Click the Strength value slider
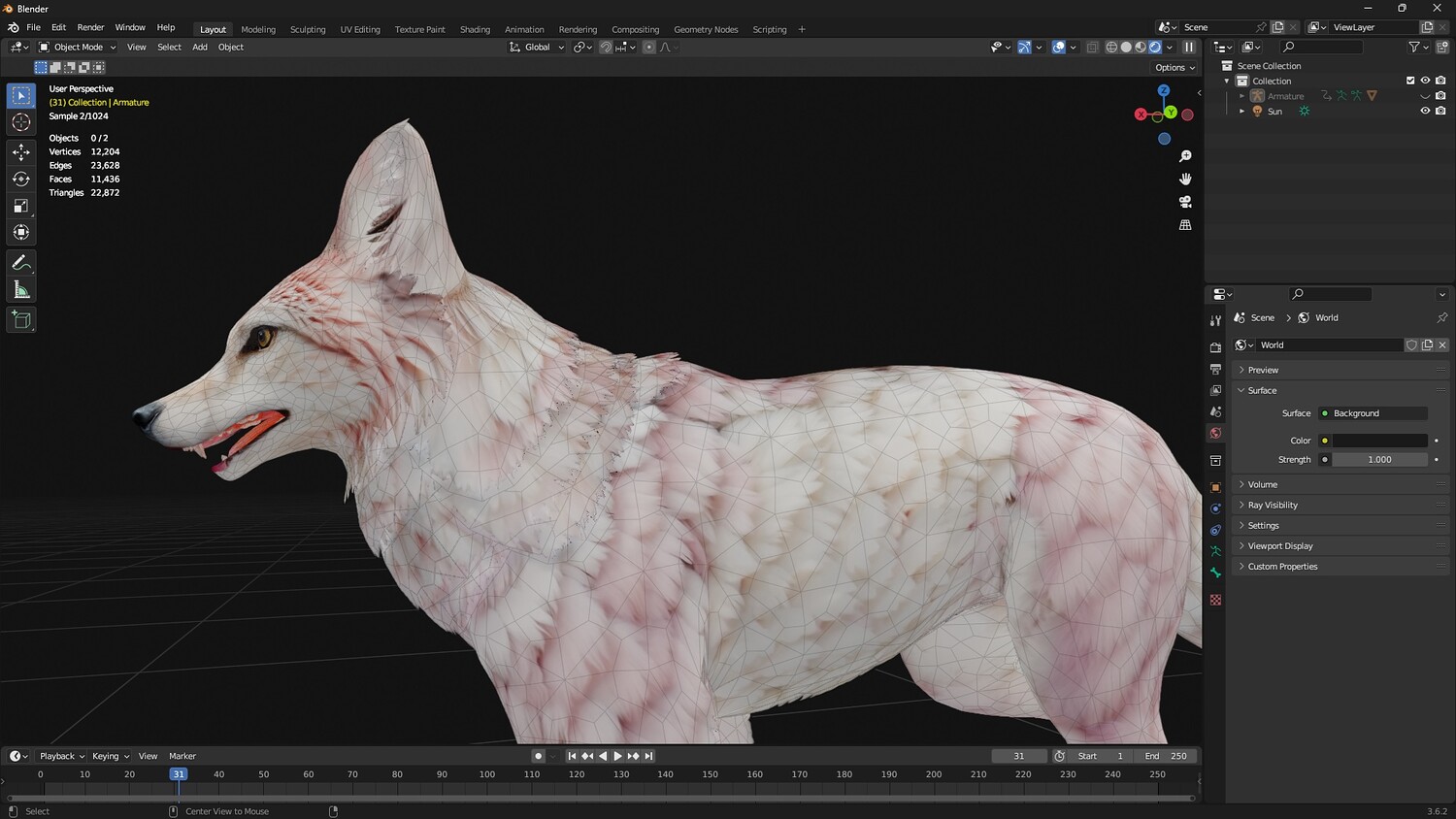This screenshot has height=819, width=1456. click(1380, 460)
